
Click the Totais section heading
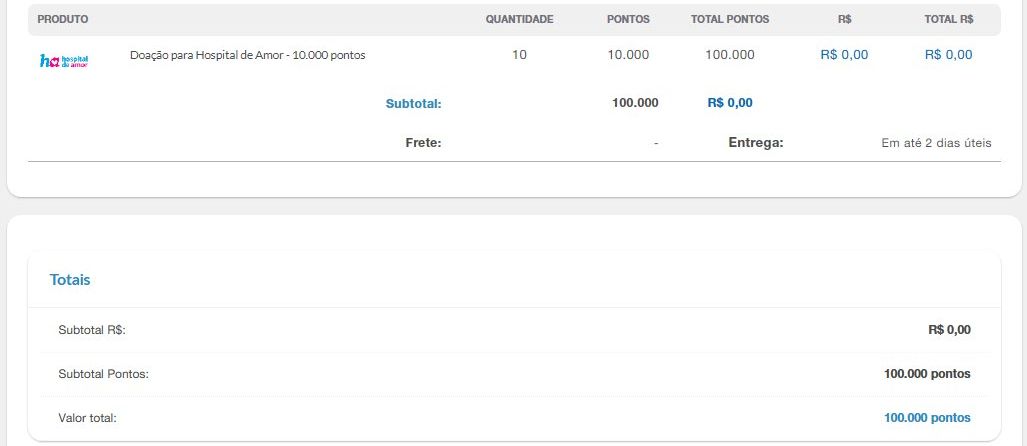pyautogui.click(x=70, y=280)
